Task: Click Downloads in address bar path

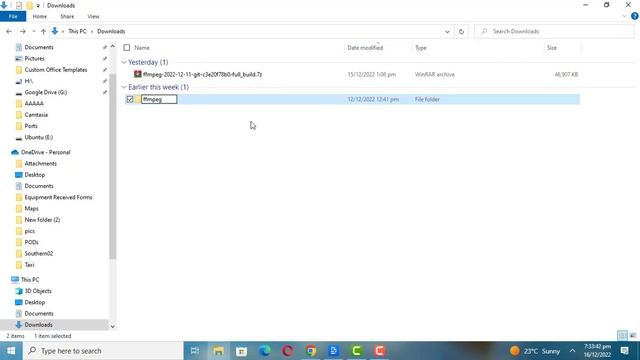Action: pyautogui.click(x=111, y=31)
